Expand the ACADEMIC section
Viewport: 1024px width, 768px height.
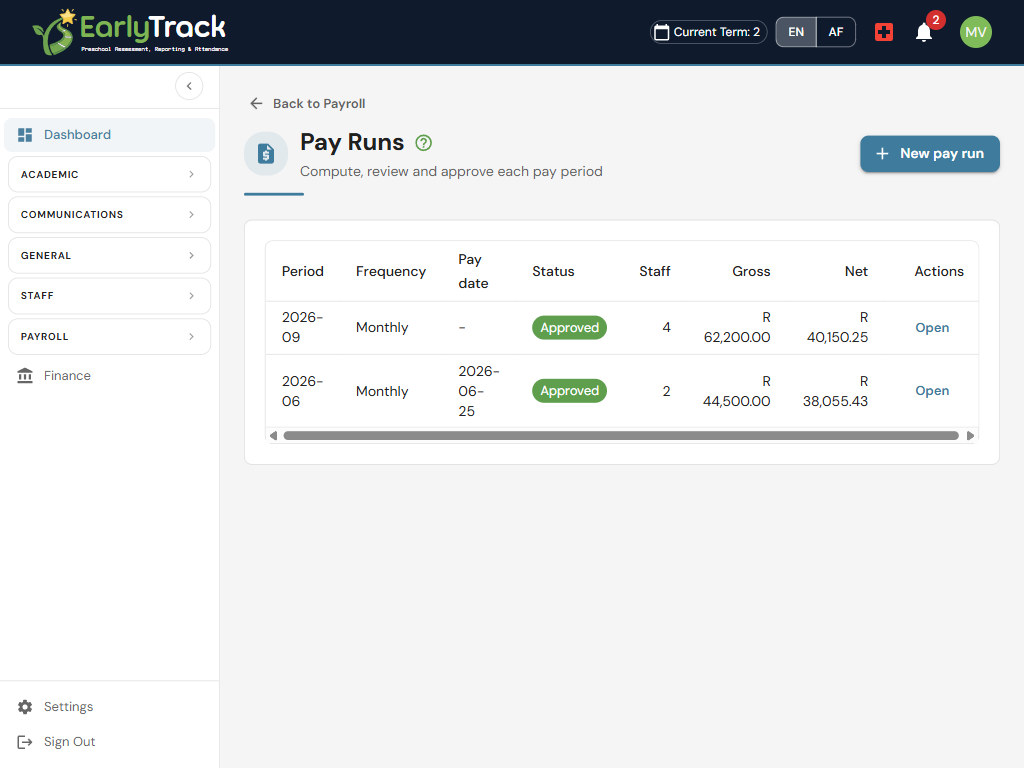110,174
